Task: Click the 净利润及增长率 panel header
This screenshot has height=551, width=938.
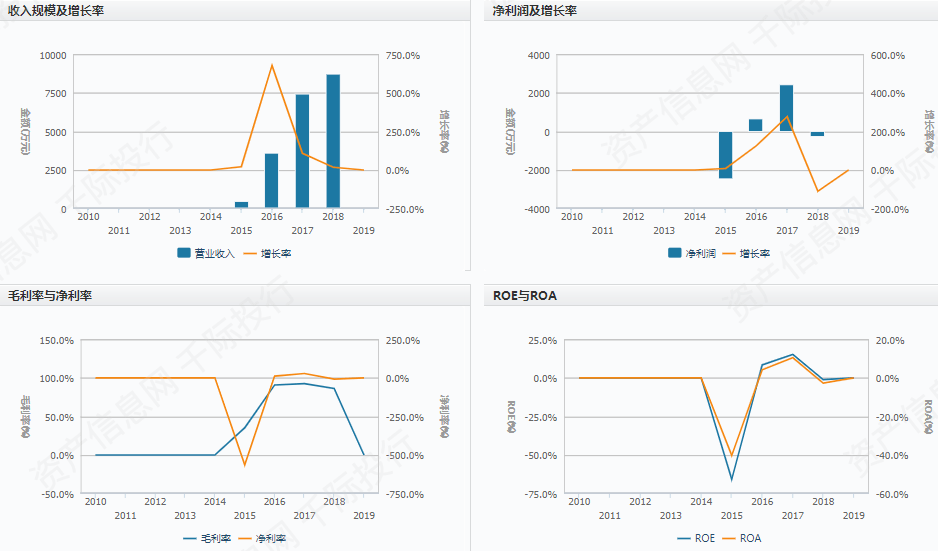Action: click(535, 10)
